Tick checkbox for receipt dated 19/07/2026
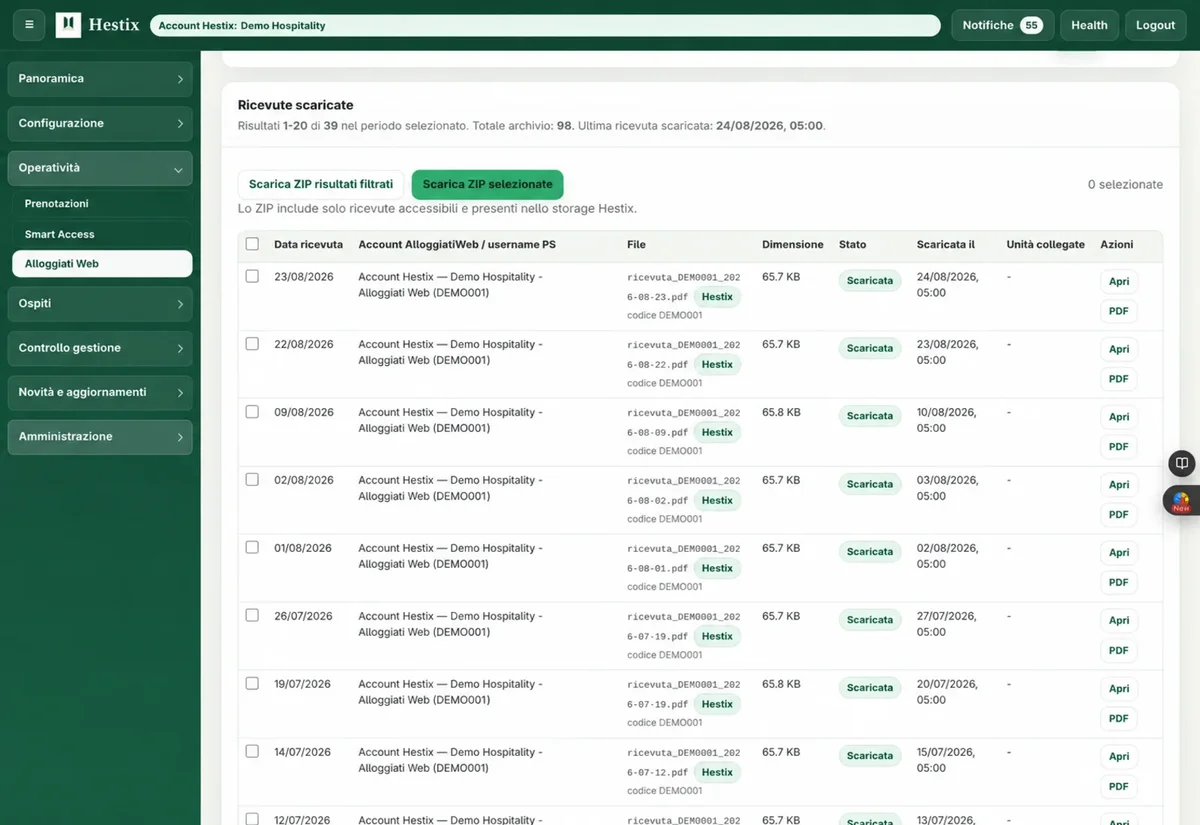The image size is (1200, 825). [x=252, y=684]
